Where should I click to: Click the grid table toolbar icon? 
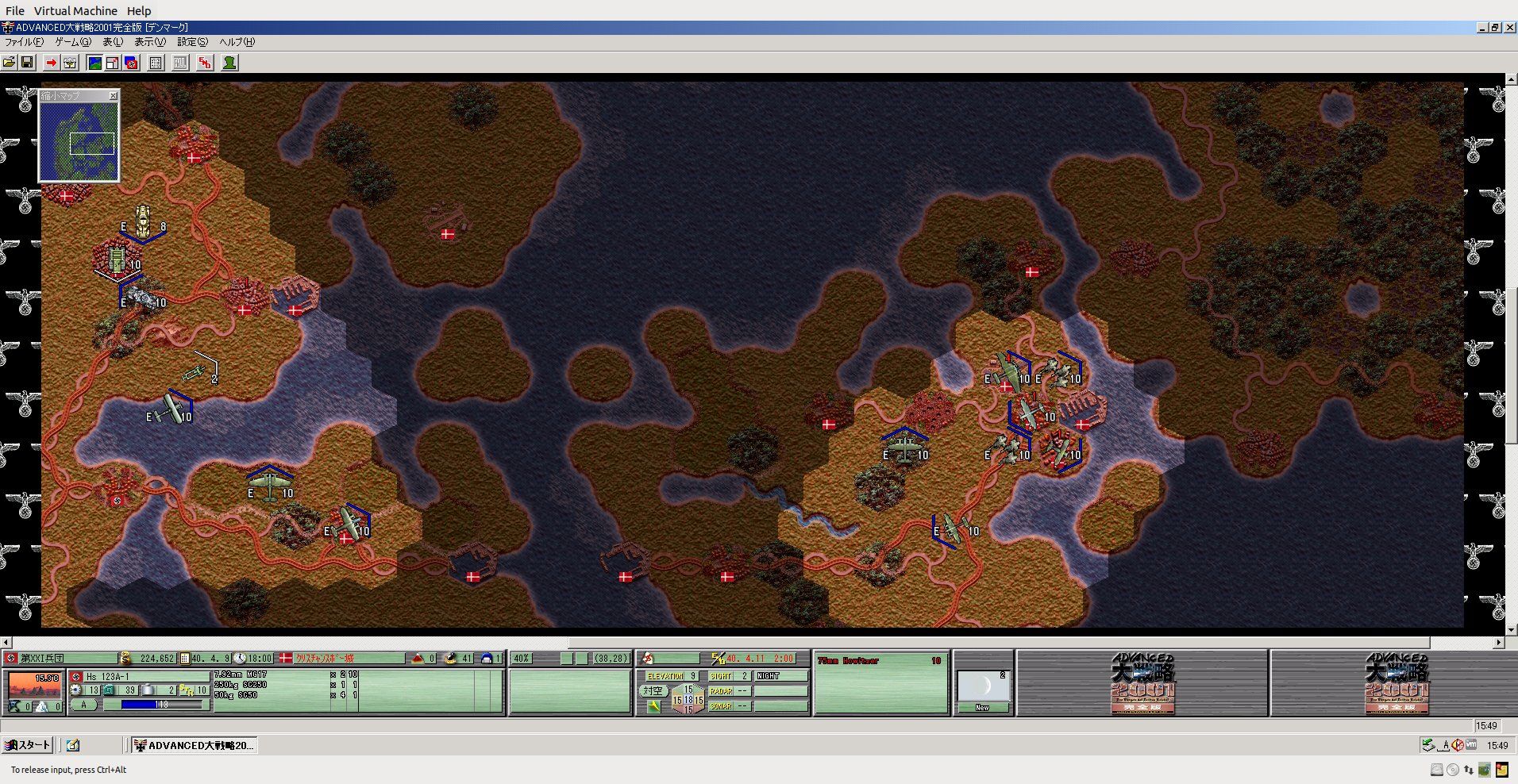point(156,63)
